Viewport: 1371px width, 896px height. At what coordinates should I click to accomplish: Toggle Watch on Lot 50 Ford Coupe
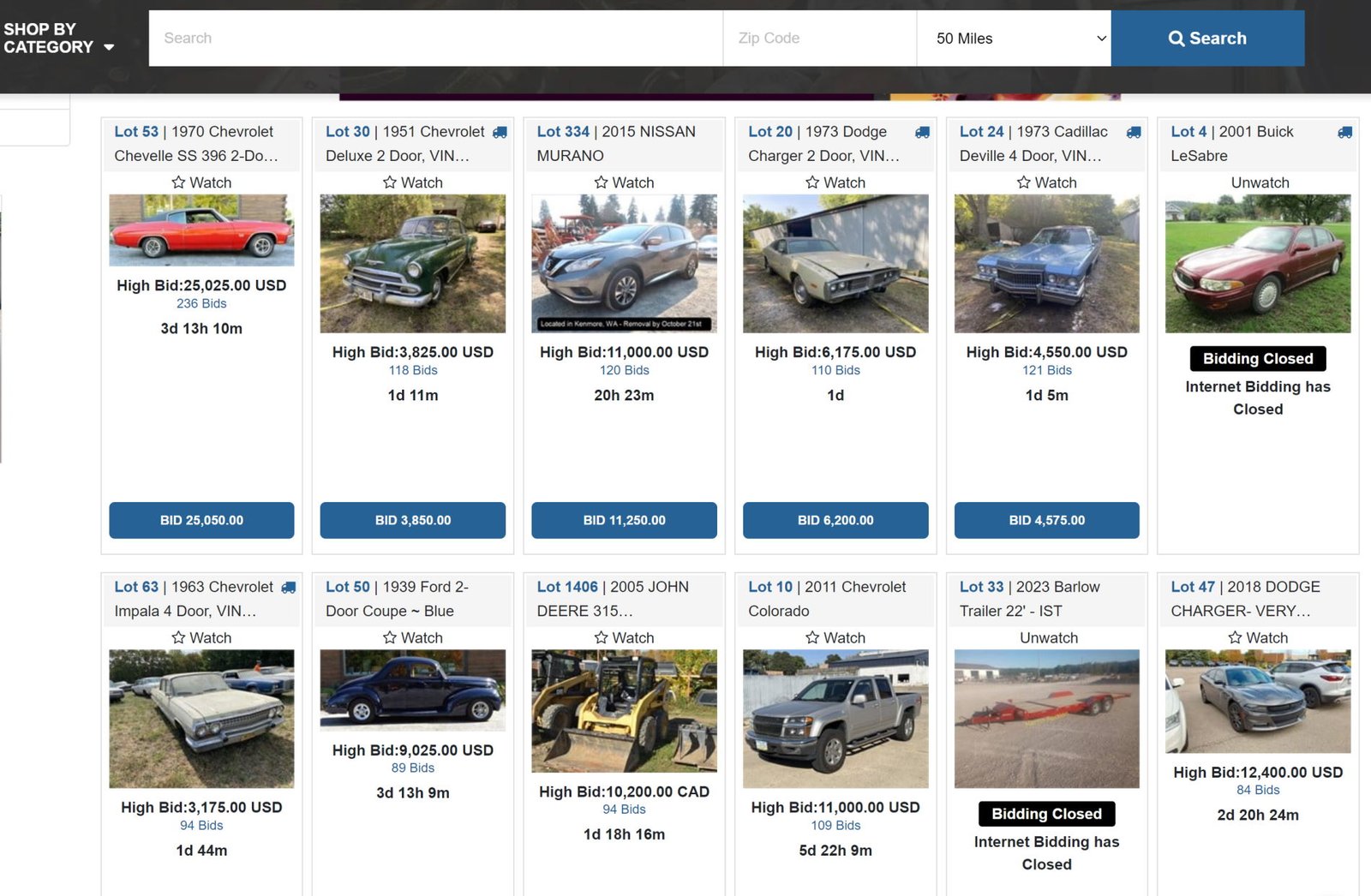(x=413, y=638)
